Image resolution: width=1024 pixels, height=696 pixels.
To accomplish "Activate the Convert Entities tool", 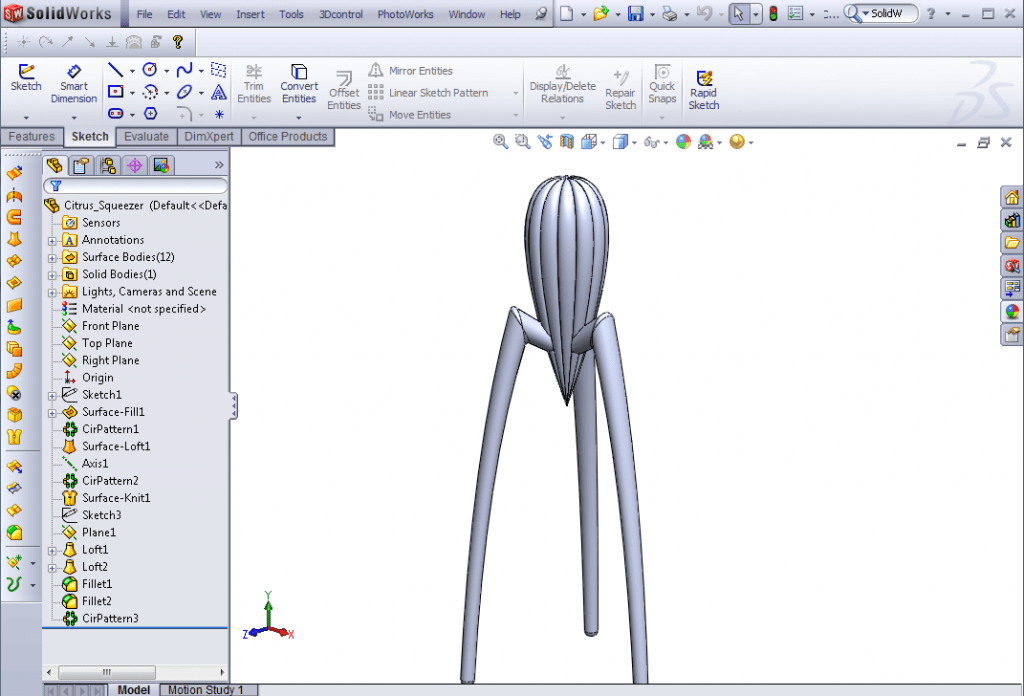I will pyautogui.click(x=299, y=85).
